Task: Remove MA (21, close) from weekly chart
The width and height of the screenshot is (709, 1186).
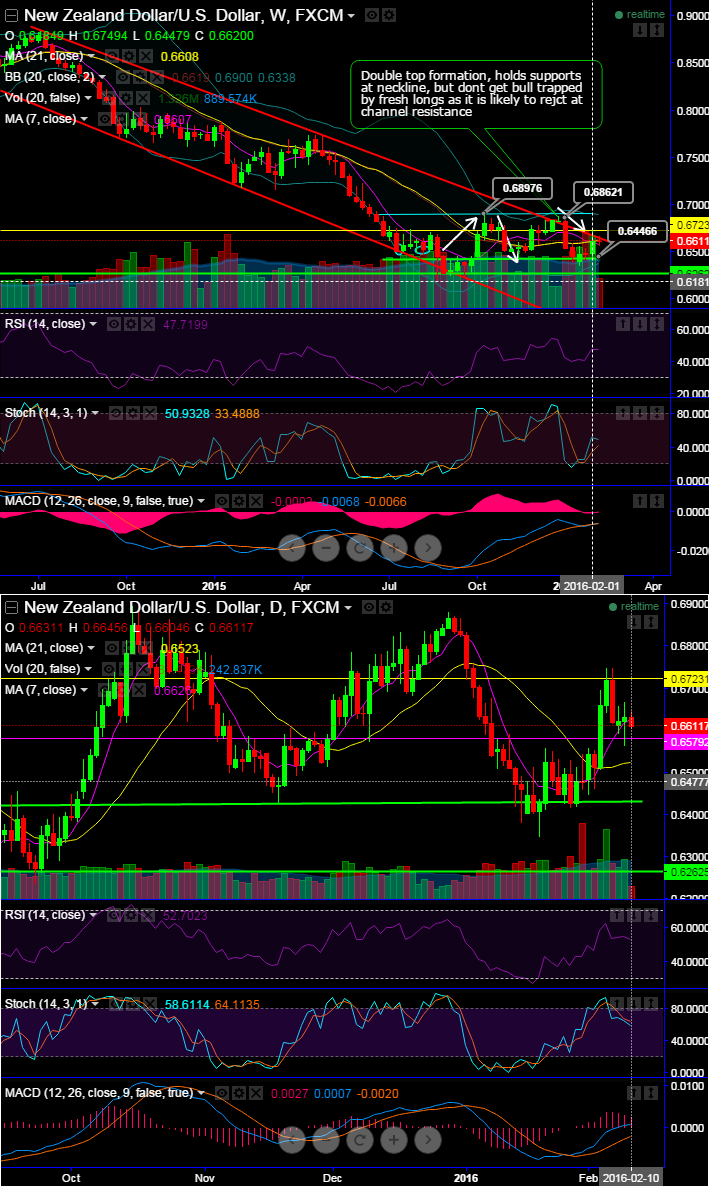Action: [x=145, y=56]
